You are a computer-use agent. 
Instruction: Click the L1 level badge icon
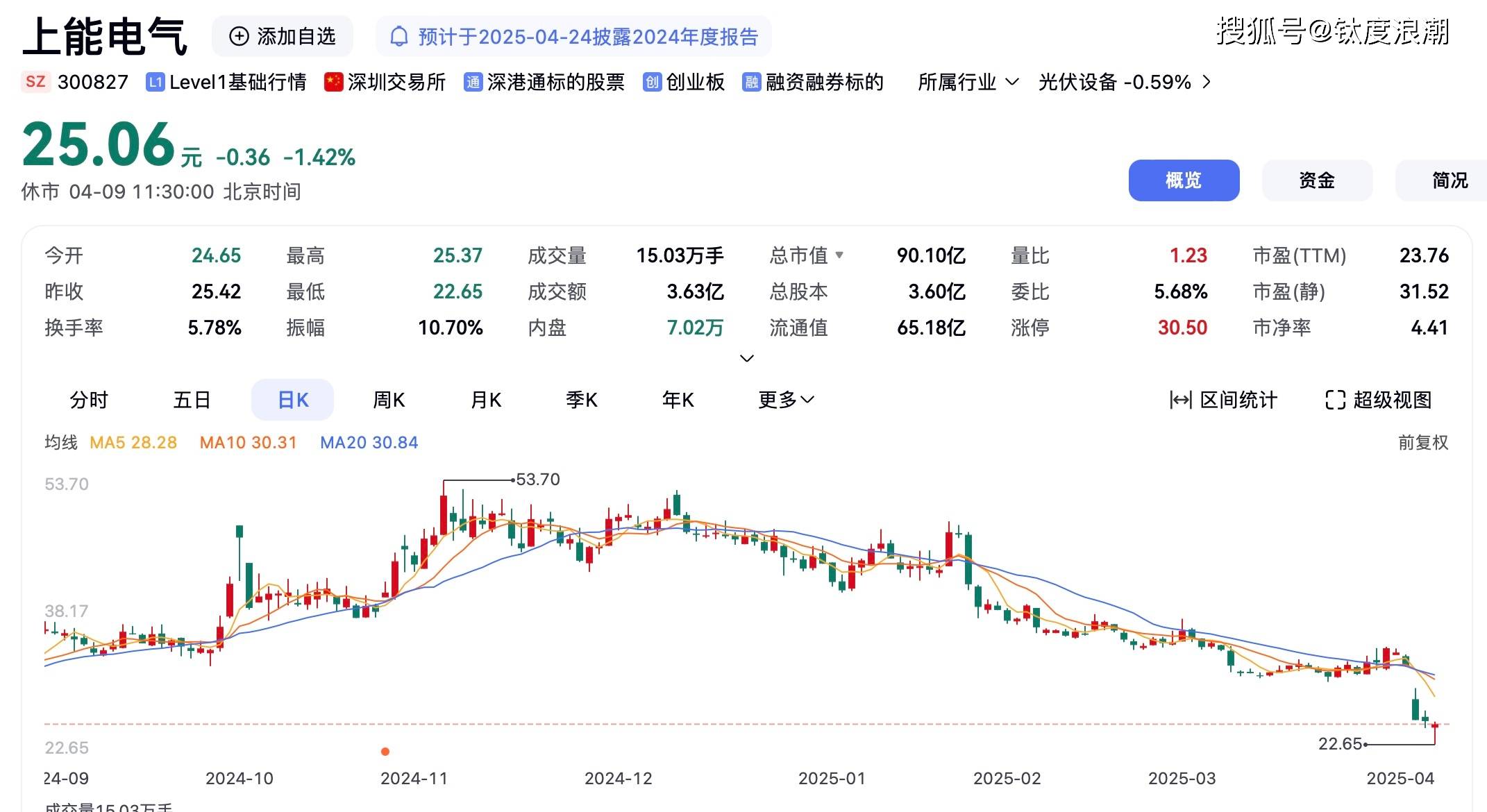pyautogui.click(x=155, y=83)
